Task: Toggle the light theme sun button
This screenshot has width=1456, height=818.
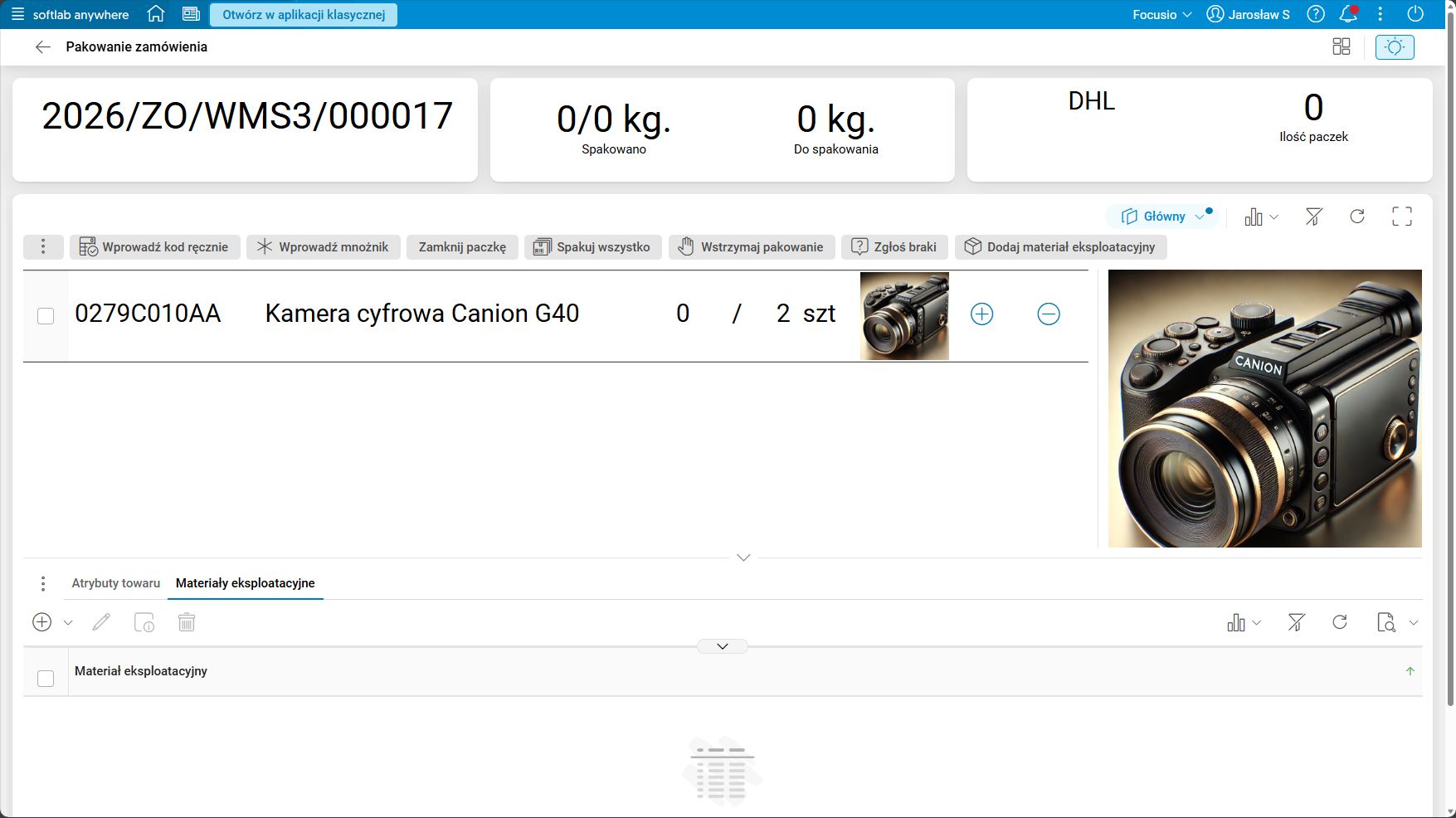Action: [1395, 47]
